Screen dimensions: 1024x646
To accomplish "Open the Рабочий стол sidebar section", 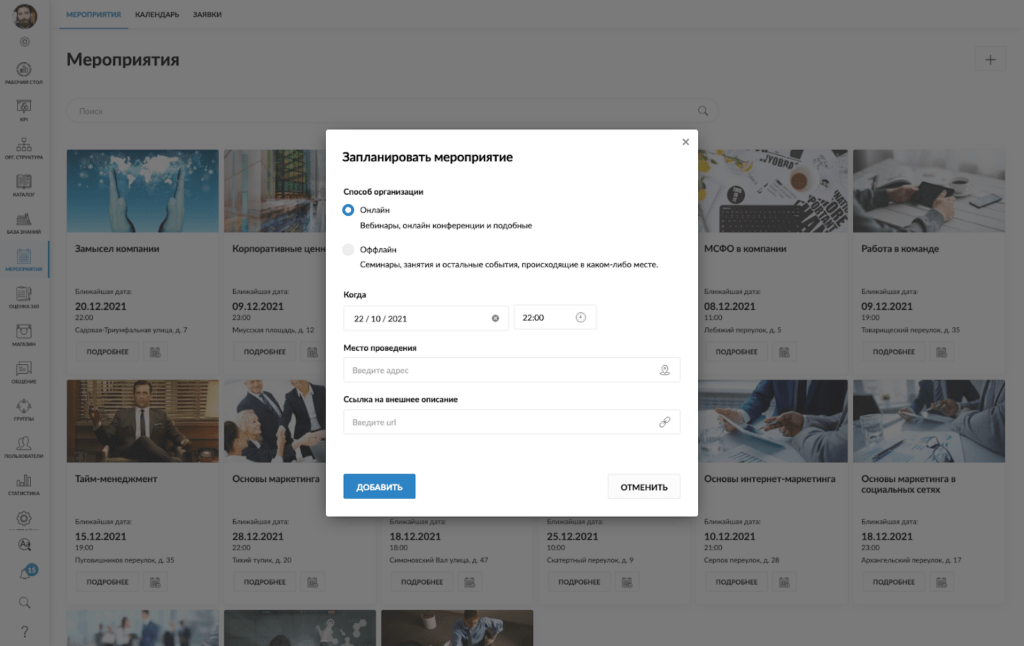I will click(x=24, y=74).
